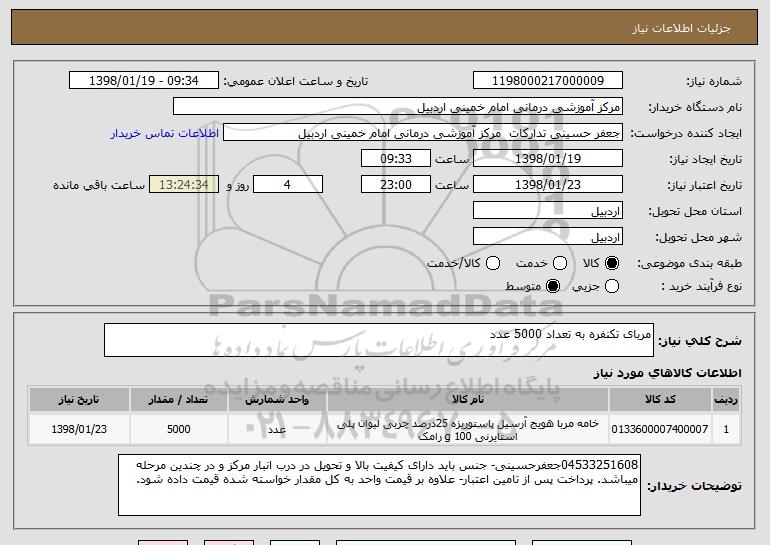Click the تاریخ ایجاد نیاز label
The height and width of the screenshot is (545, 770).
pyautogui.click(x=706, y=160)
